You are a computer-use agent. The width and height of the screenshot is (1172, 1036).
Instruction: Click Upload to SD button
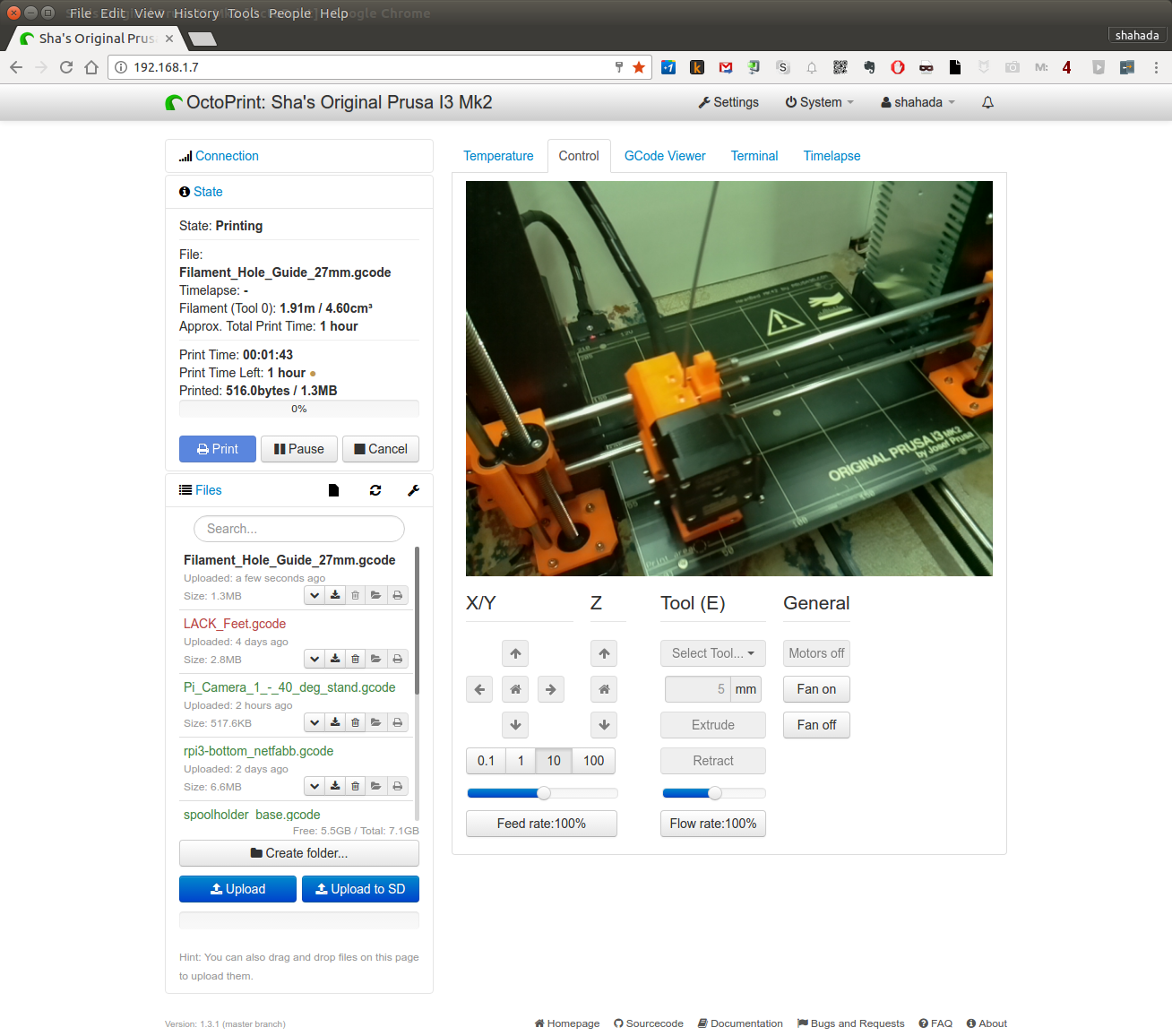click(360, 889)
